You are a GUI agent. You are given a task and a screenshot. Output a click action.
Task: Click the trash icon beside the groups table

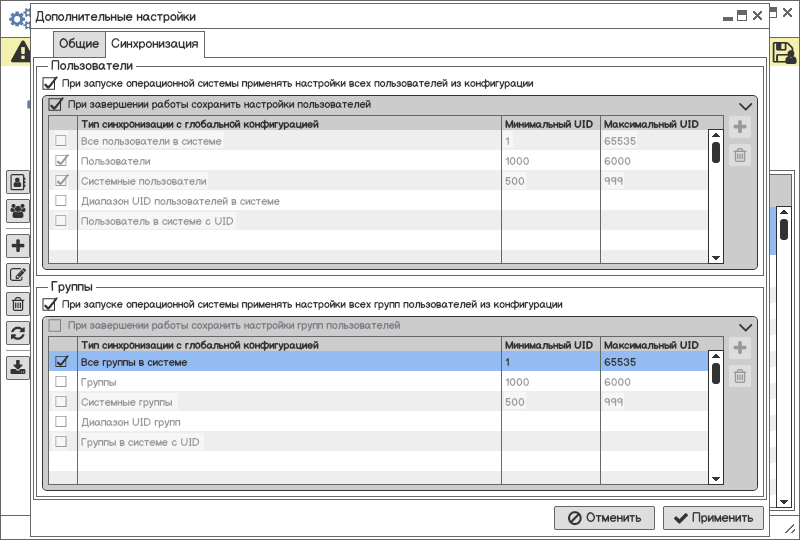pyautogui.click(x=740, y=376)
